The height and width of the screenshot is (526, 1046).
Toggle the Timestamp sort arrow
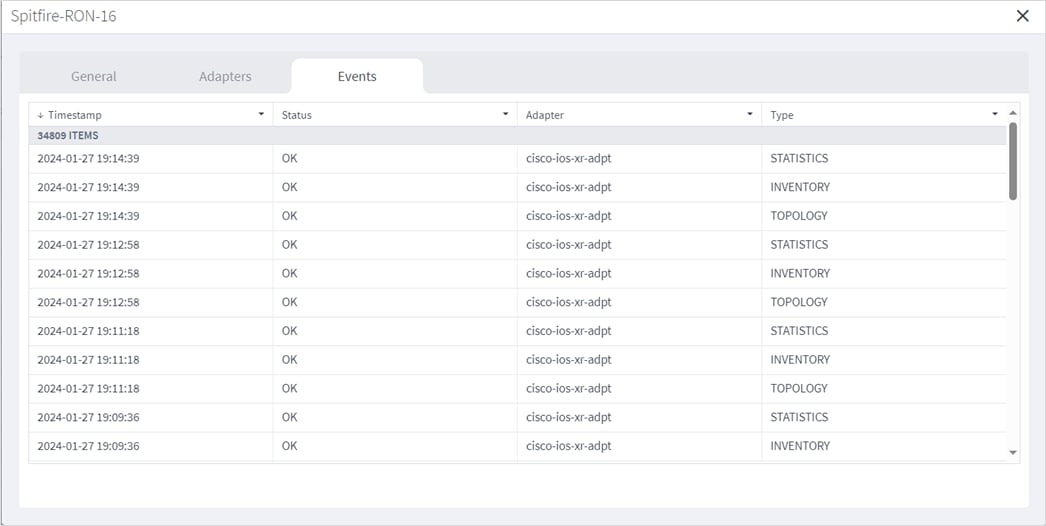(x=41, y=115)
